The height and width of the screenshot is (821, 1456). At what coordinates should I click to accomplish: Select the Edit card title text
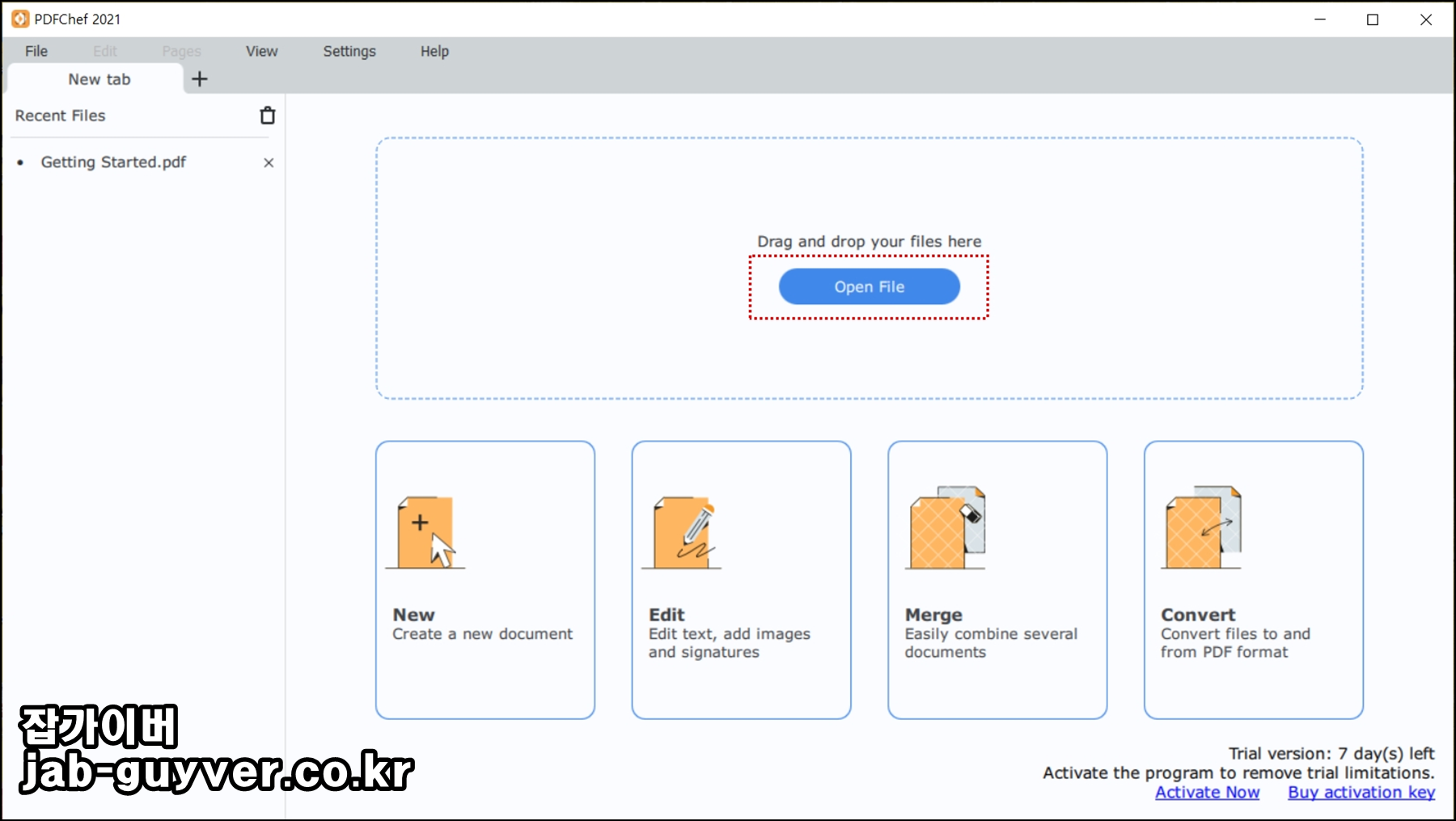point(667,615)
